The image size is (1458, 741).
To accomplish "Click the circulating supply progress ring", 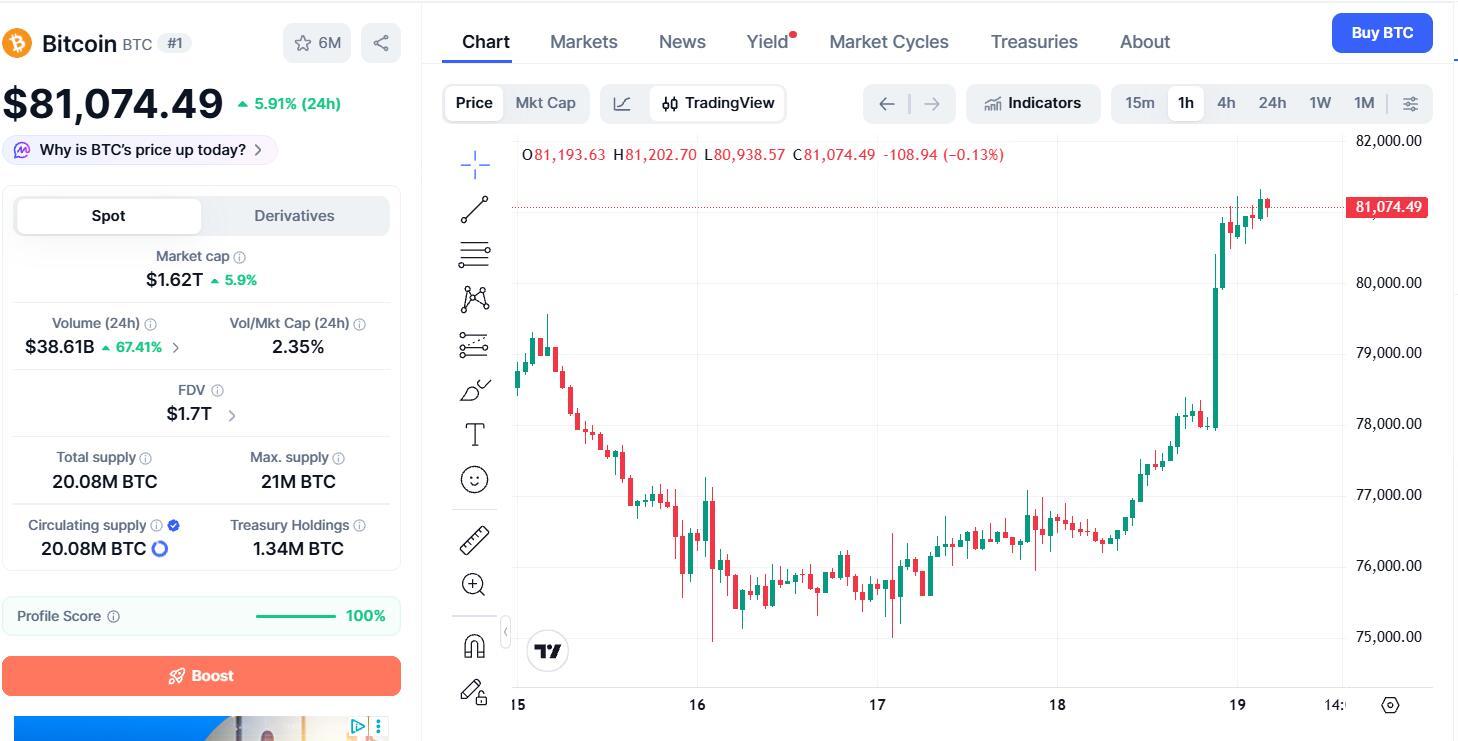I will (159, 549).
